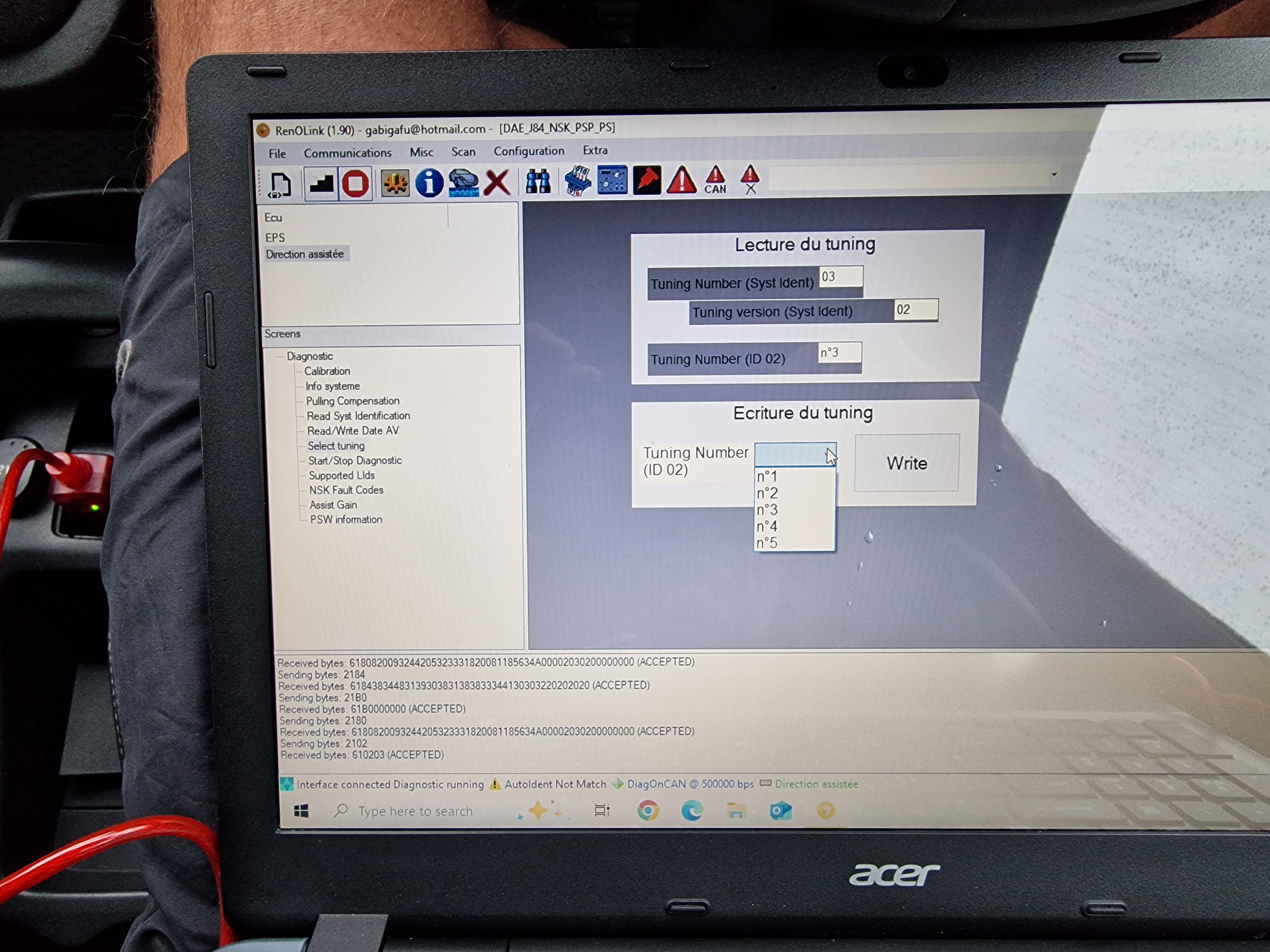Click the red stop diagnostic icon

coord(355,184)
